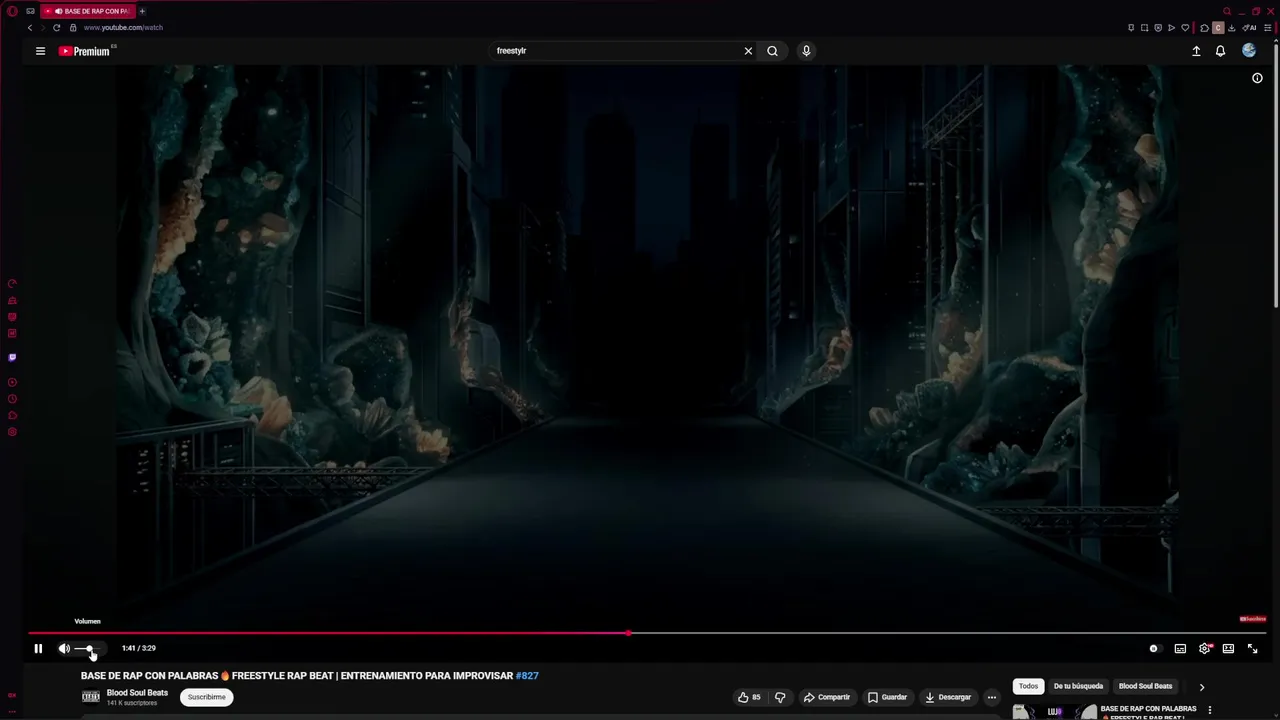
Task: Open the sidebar settings gear icon
Action: [x=12, y=432]
